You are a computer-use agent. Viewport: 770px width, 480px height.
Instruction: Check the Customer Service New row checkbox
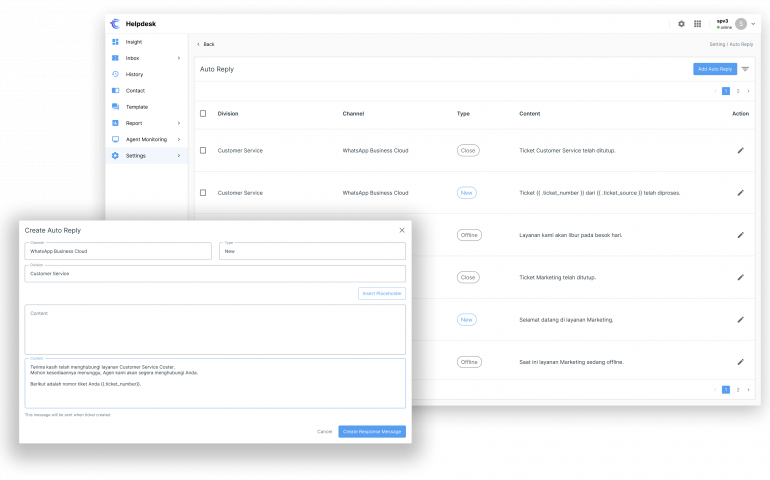[203, 192]
